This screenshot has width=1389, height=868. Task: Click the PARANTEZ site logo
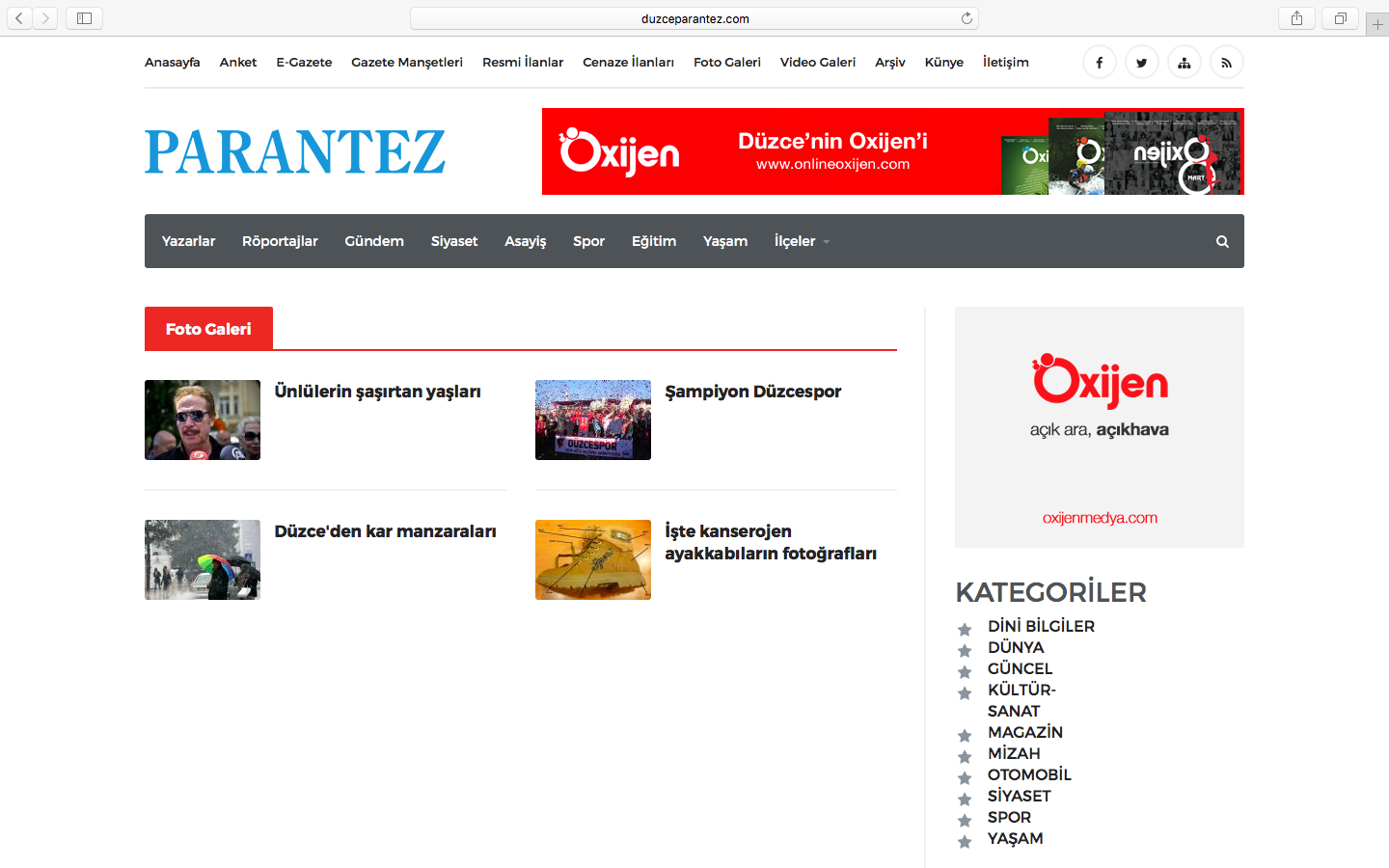pos(295,152)
